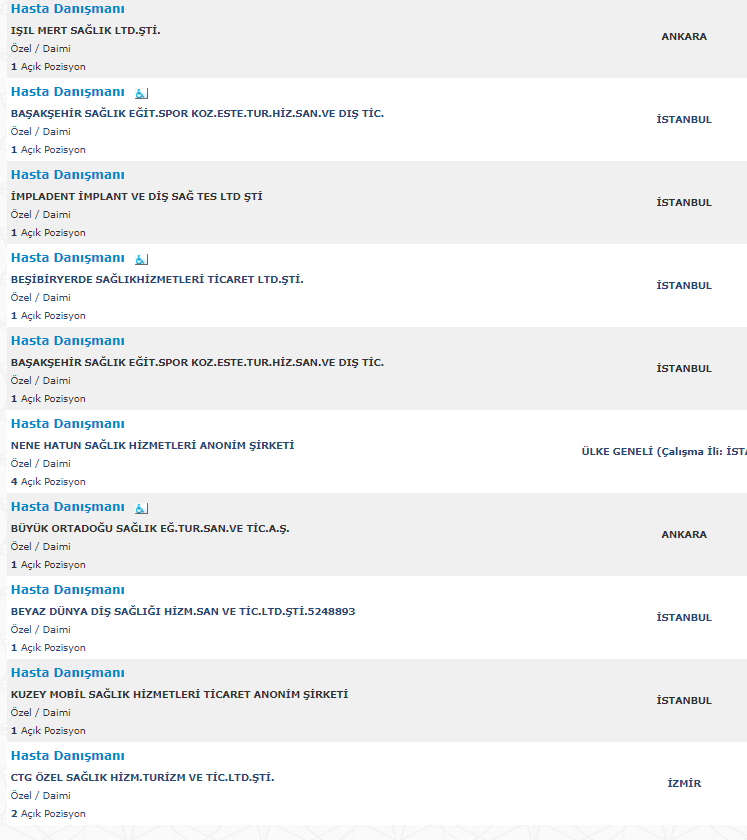
Task: Click the 4 Açık Pozisyon text
Action: coord(48,482)
